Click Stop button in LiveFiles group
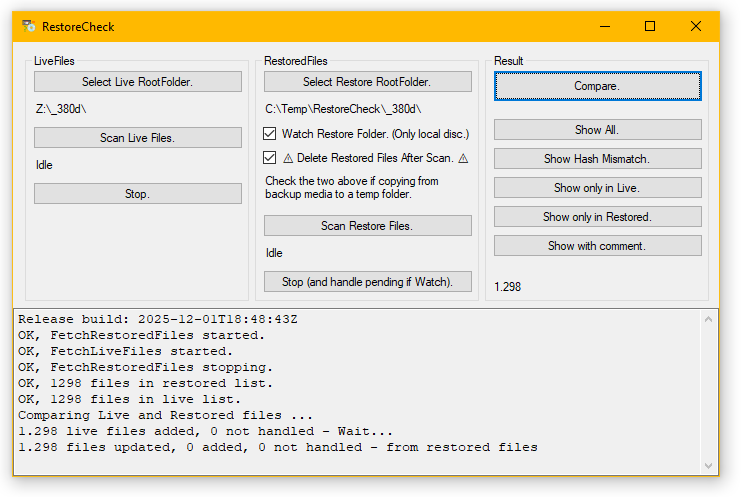The image size is (742, 497). [138, 194]
